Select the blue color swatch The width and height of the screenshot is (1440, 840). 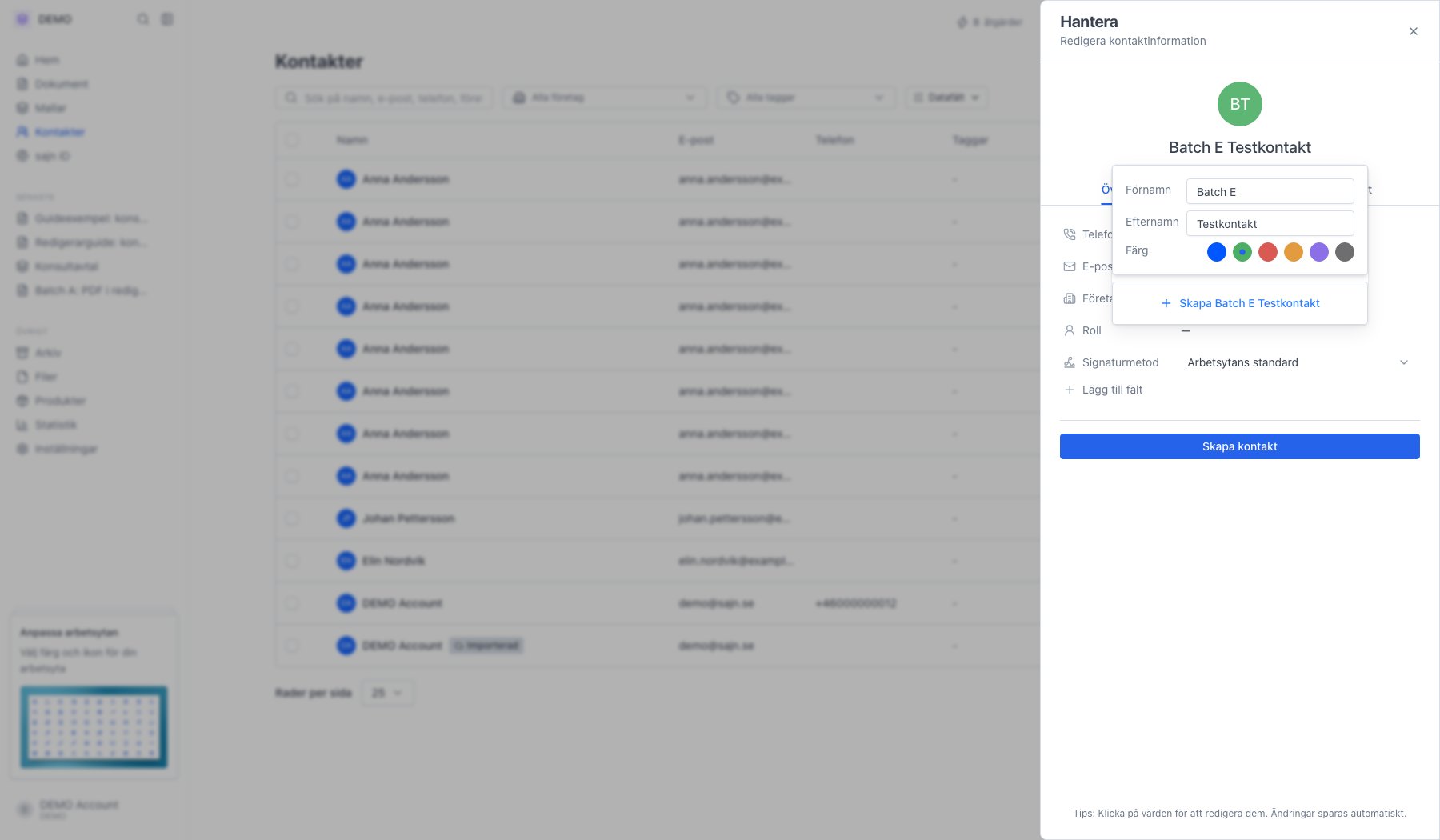(1216, 252)
